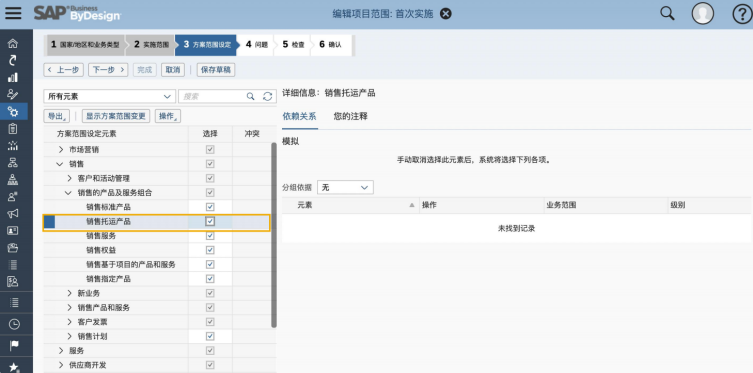This screenshot has height=373, width=753.
Task: Click the search magnifier in element search box
Action: 250,96
